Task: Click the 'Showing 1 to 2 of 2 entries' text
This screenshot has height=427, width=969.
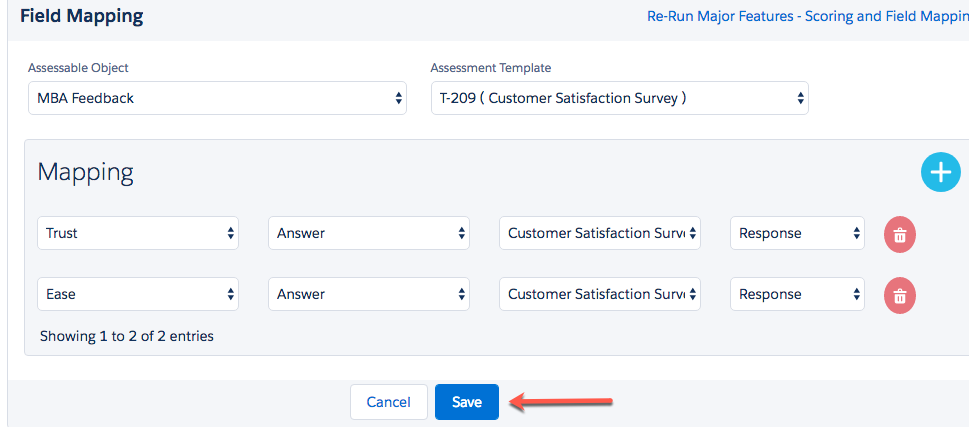Action: click(127, 336)
